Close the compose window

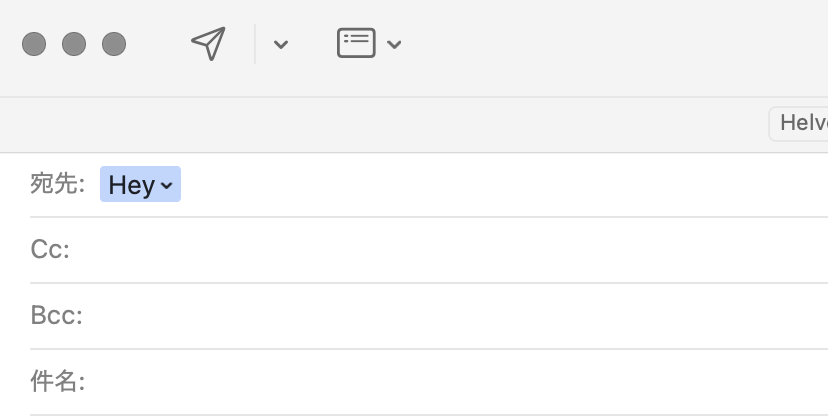click(x=34, y=44)
